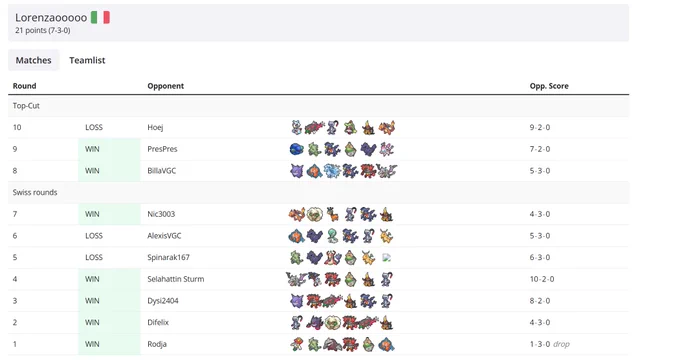The image size is (680, 361).
Task: Click the green-headed third icon in AlexisVGC's team
Action: (x=332, y=236)
